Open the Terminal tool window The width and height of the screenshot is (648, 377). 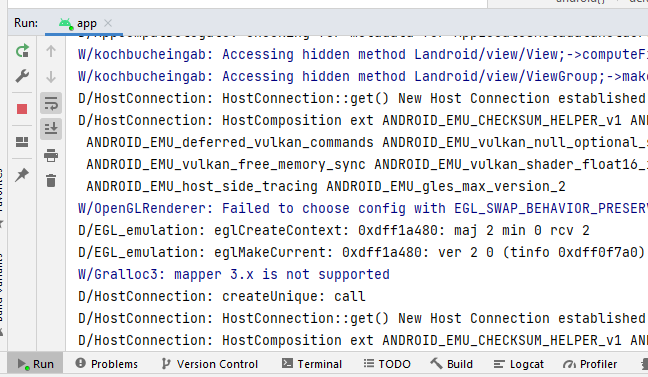312,364
